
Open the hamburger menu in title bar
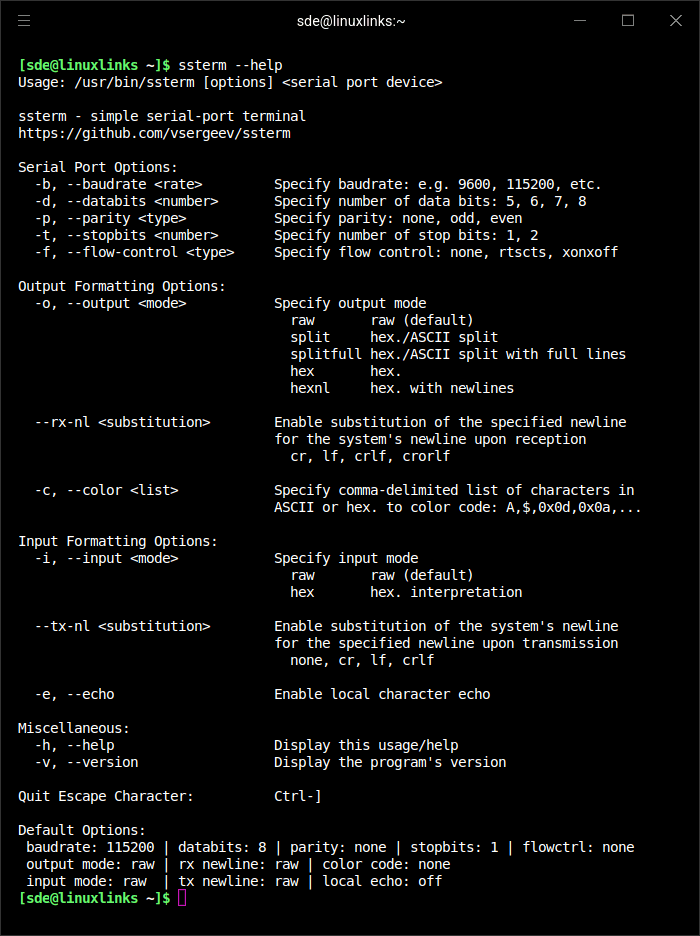coord(24,21)
